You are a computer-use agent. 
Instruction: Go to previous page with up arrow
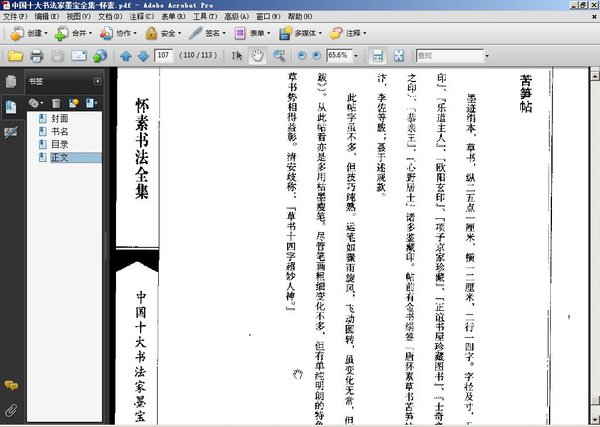[126, 55]
